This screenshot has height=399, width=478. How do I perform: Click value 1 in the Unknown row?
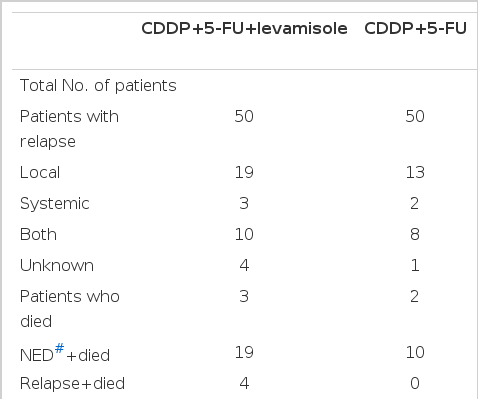click(x=415, y=266)
